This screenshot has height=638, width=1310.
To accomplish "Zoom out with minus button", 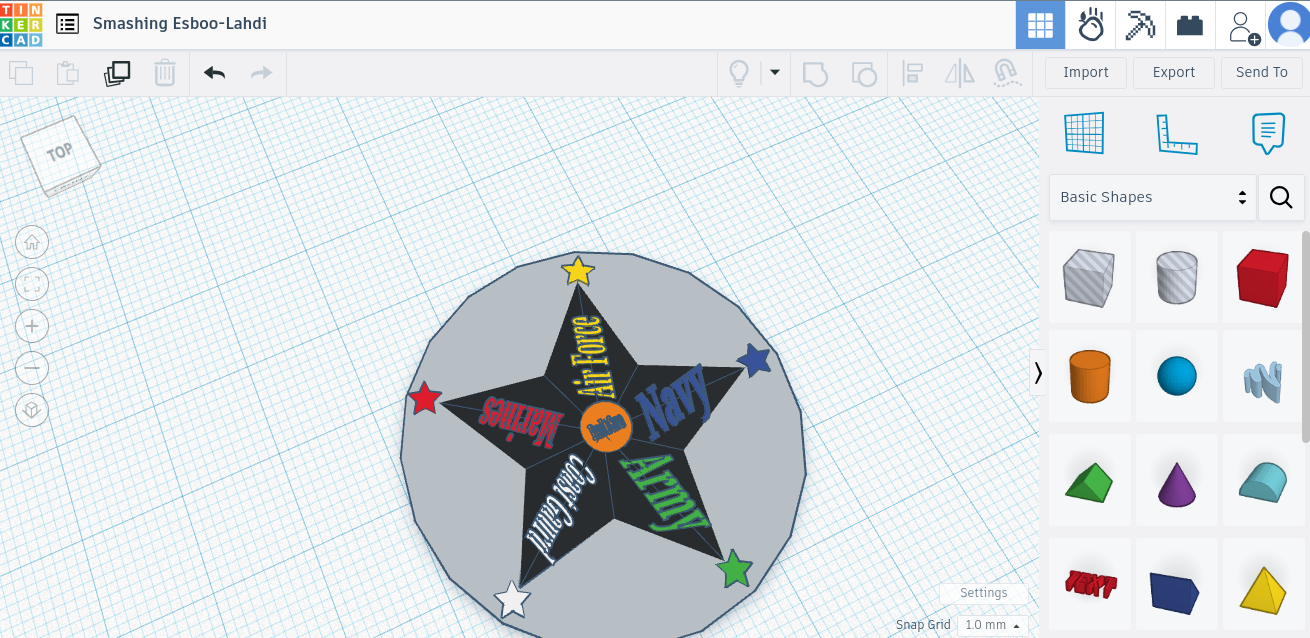I will point(32,368).
